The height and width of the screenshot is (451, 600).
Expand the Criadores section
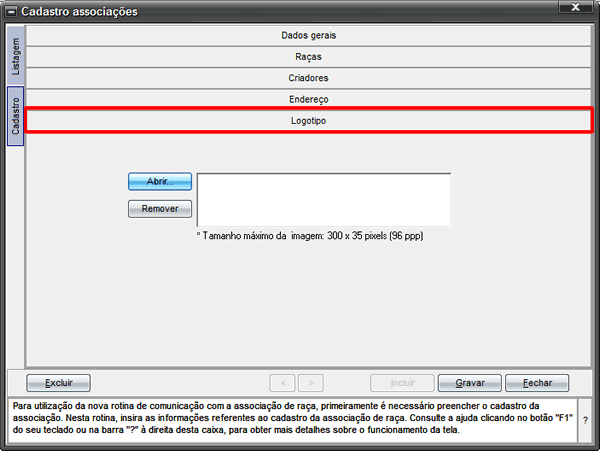(308, 78)
